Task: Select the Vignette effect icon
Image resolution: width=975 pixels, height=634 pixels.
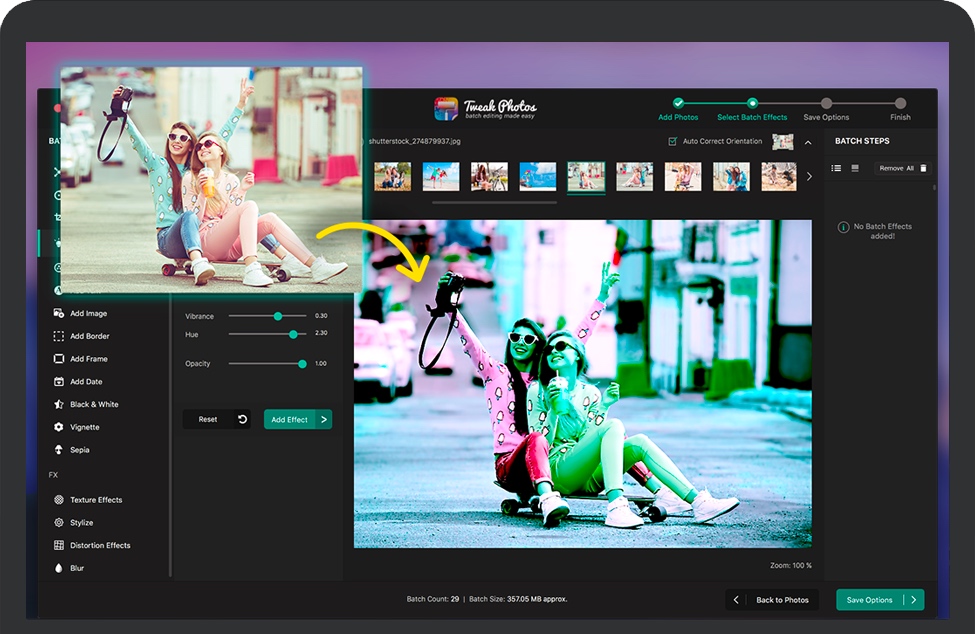Action: pyautogui.click(x=59, y=427)
